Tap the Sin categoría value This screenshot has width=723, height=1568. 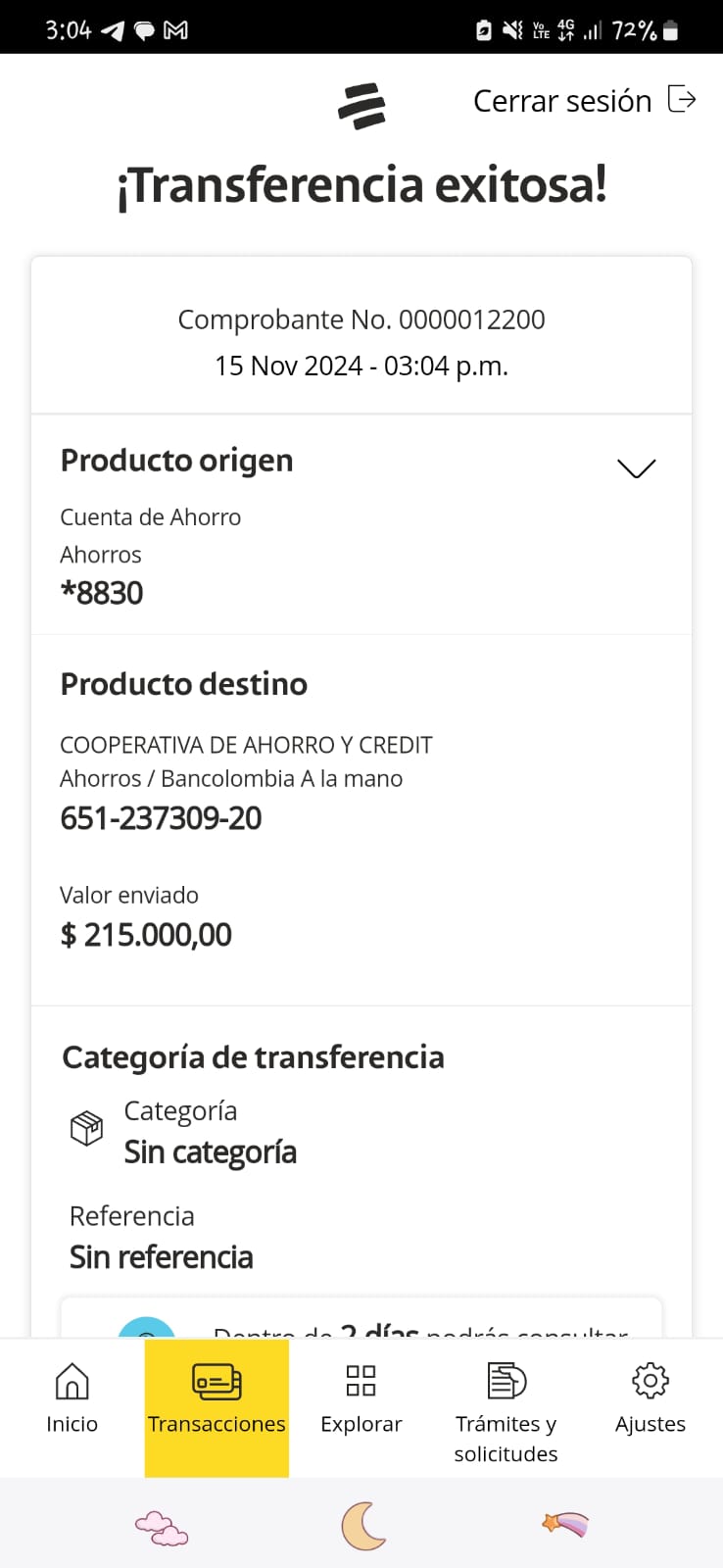[210, 1152]
